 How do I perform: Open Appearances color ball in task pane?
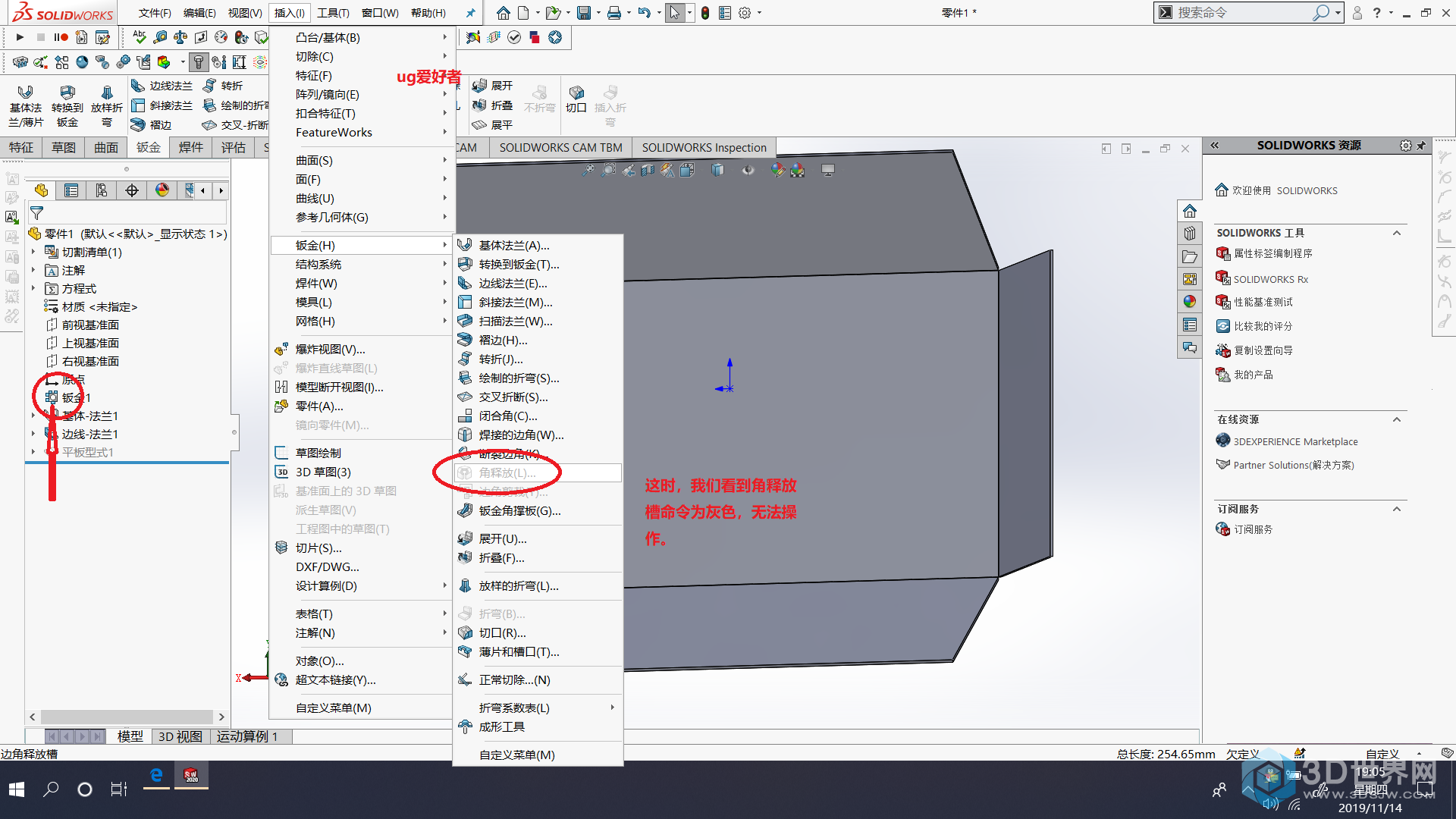pyautogui.click(x=1190, y=302)
